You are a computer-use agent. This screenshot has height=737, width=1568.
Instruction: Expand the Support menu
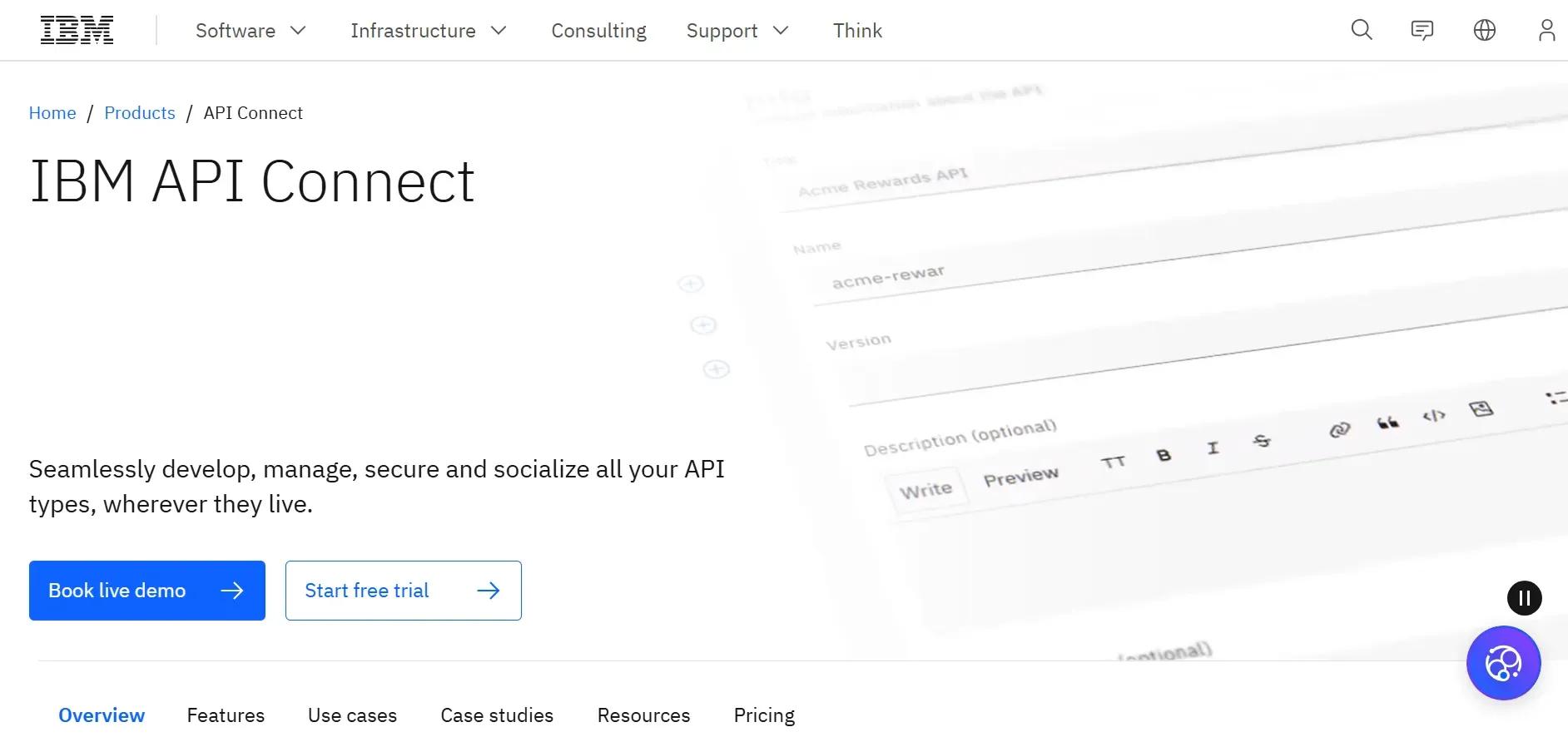pos(737,31)
